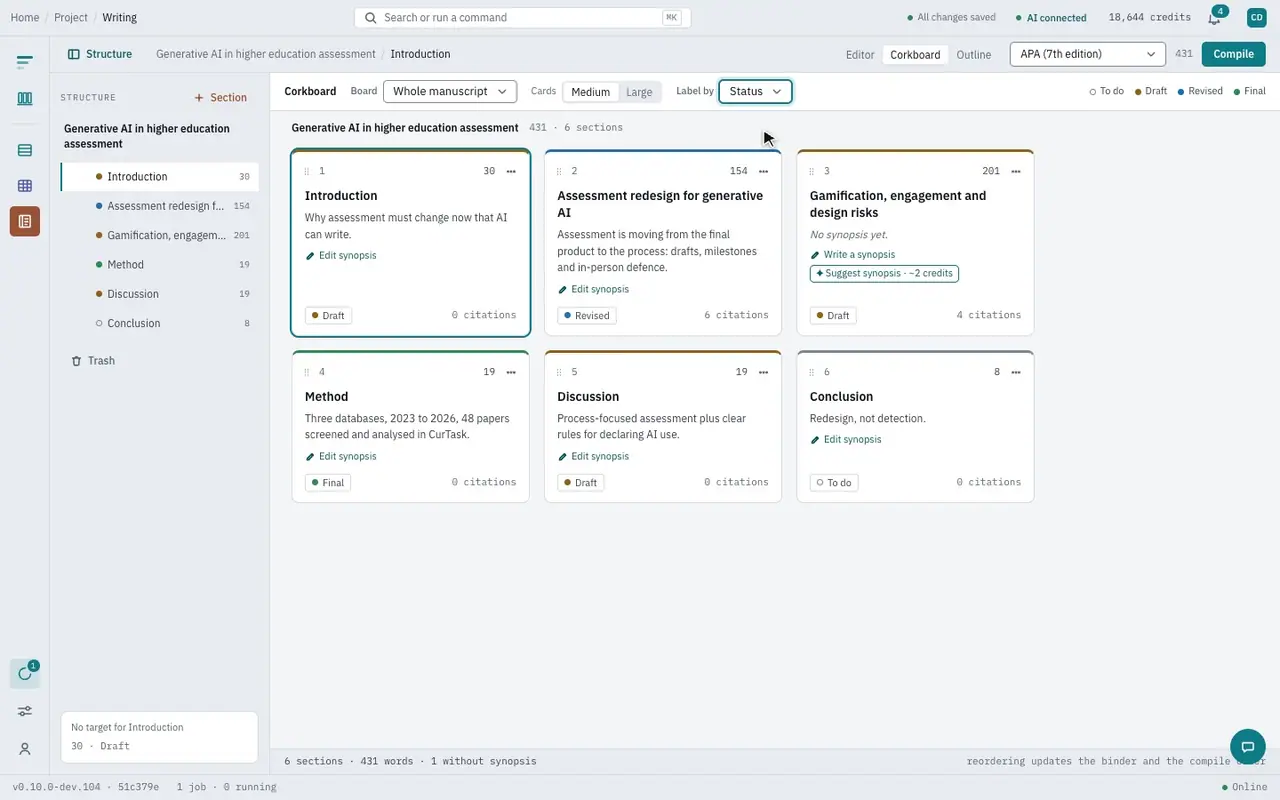Open the profile person icon in left rail
This screenshot has width=1280, height=800.
click(x=25, y=749)
